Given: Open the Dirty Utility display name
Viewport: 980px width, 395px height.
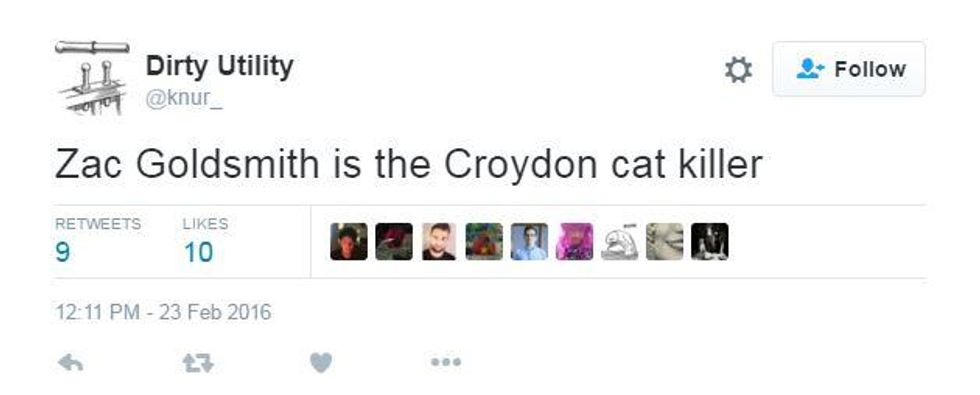Looking at the screenshot, I should 219,66.
